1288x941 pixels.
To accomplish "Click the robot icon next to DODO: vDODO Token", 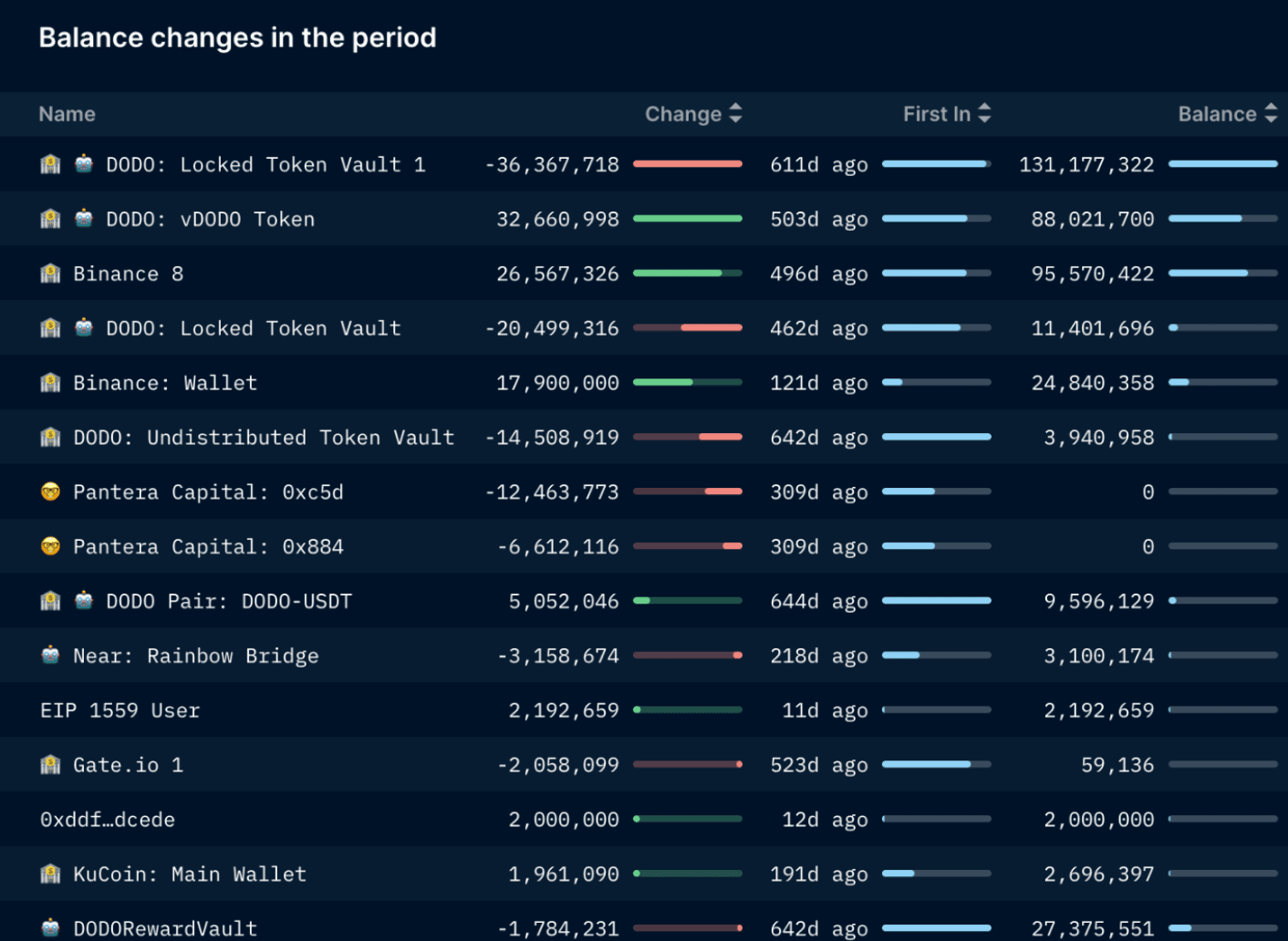I will pyautogui.click(x=84, y=219).
